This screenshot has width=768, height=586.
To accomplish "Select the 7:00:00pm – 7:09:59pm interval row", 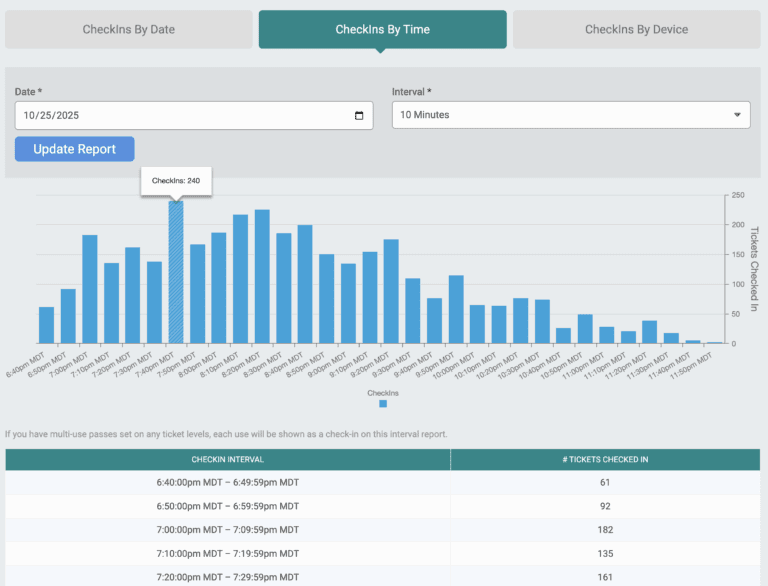I will coord(228,529).
